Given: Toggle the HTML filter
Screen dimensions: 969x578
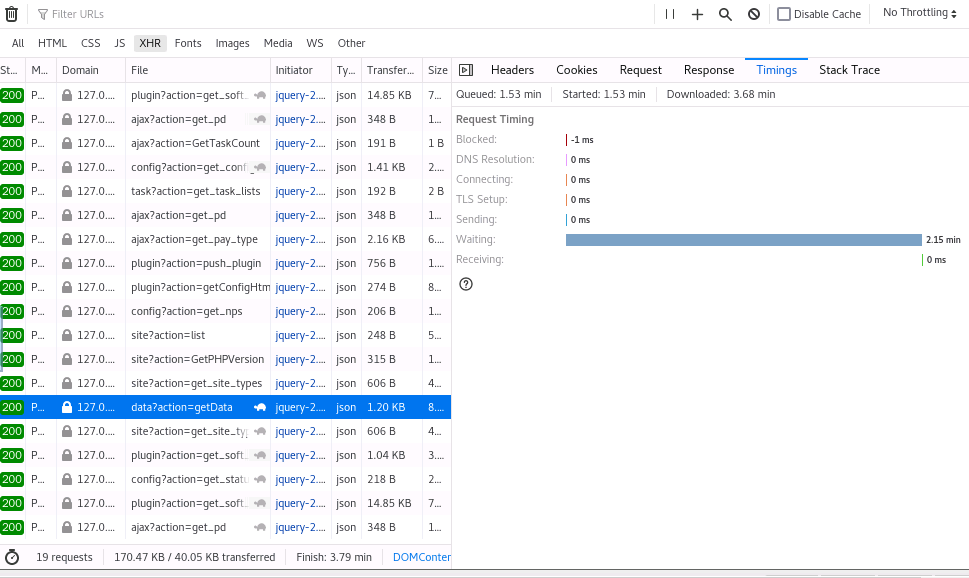Looking at the screenshot, I should click(x=52, y=43).
